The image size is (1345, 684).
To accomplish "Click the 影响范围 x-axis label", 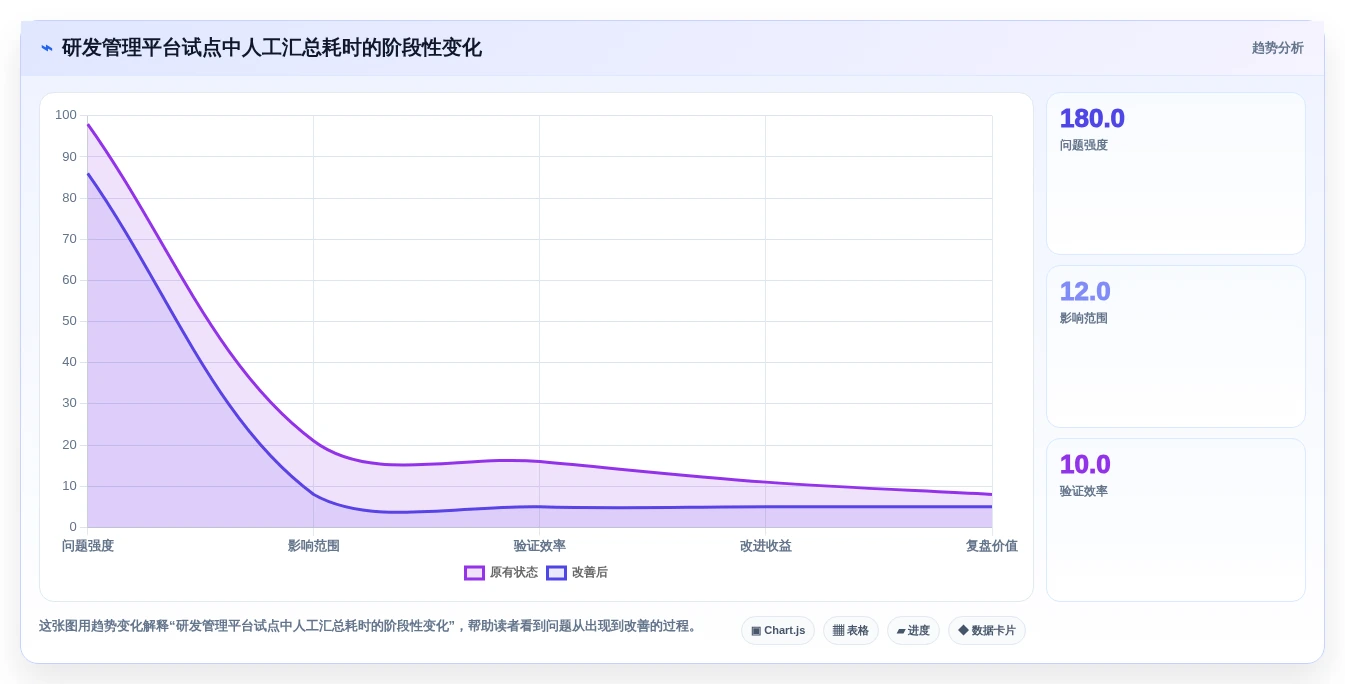I will pos(314,546).
